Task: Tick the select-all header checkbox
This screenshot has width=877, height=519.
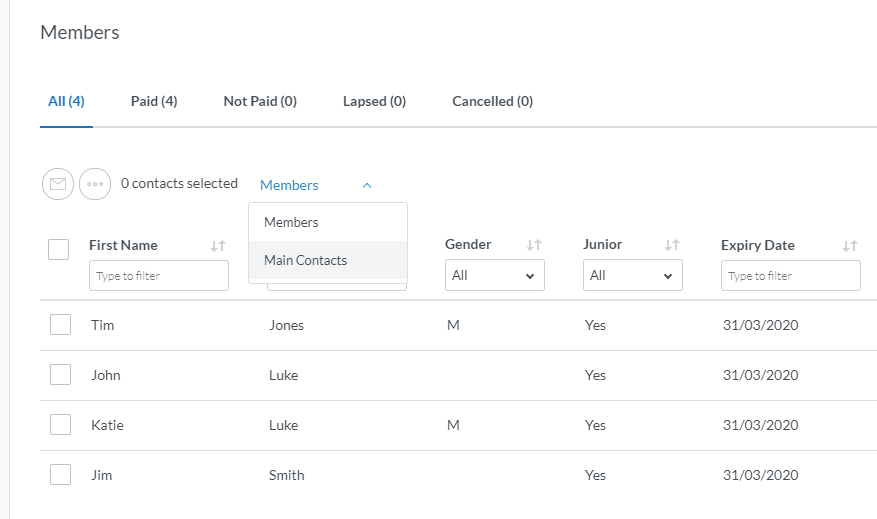Action: click(58, 249)
